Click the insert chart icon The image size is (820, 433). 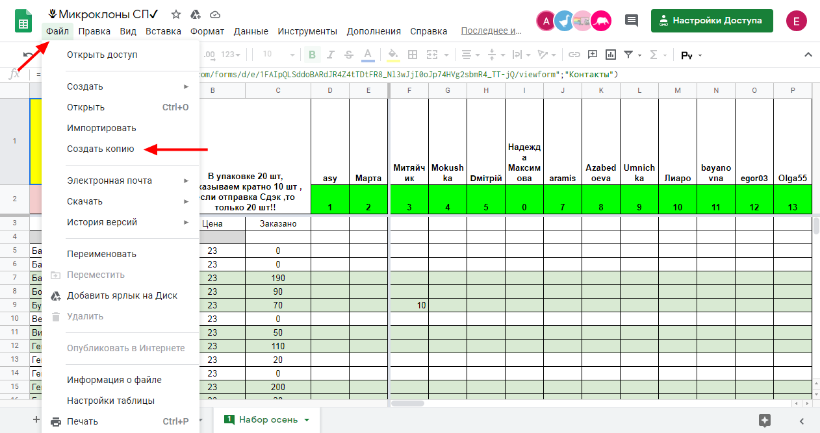[x=611, y=55]
